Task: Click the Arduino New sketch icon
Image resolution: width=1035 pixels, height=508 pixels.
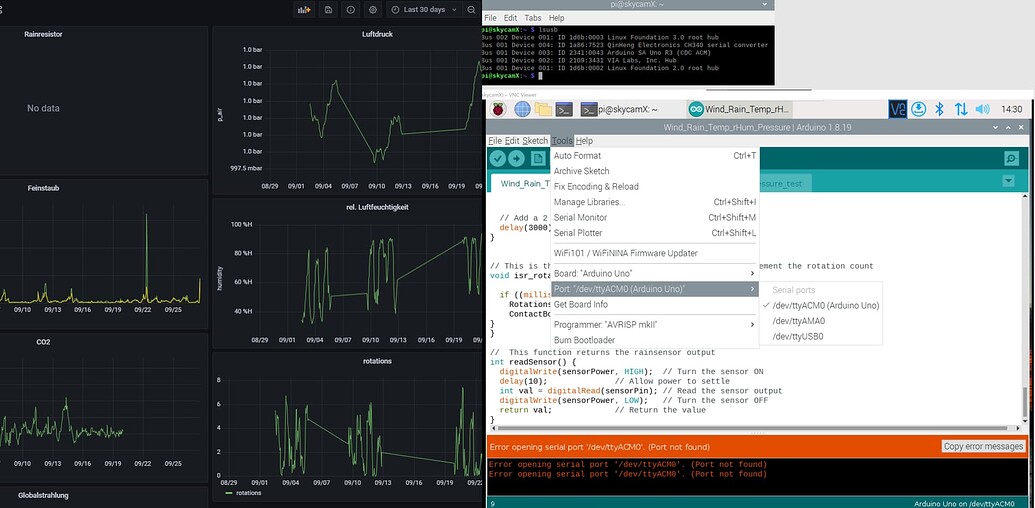Action: (538, 158)
